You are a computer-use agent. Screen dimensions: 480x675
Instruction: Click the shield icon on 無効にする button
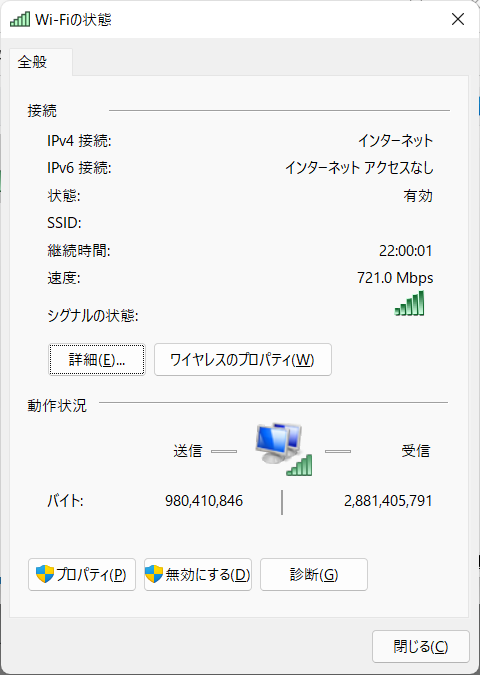click(154, 574)
